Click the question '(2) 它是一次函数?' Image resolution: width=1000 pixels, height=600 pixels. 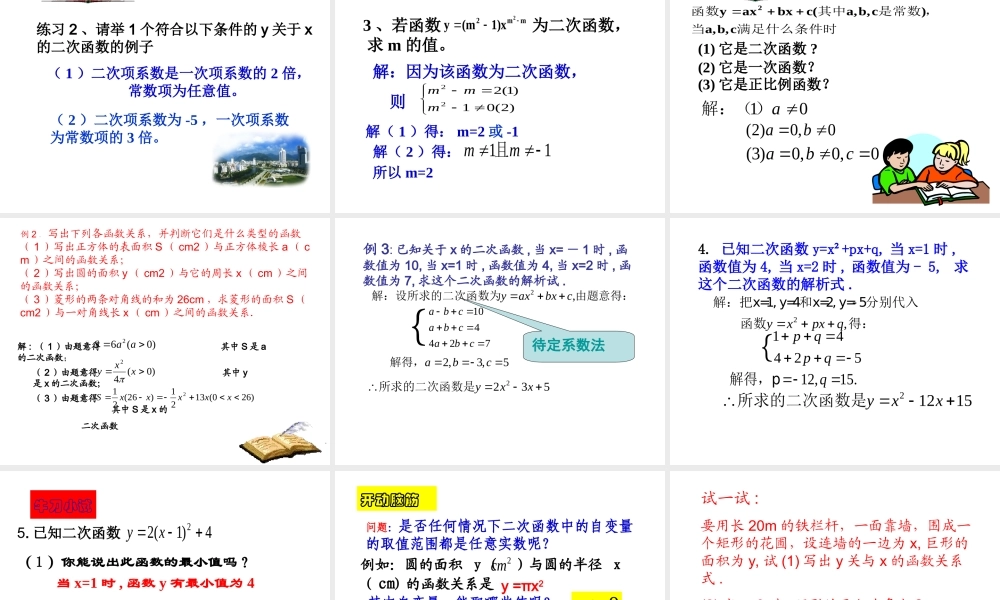coord(756,66)
